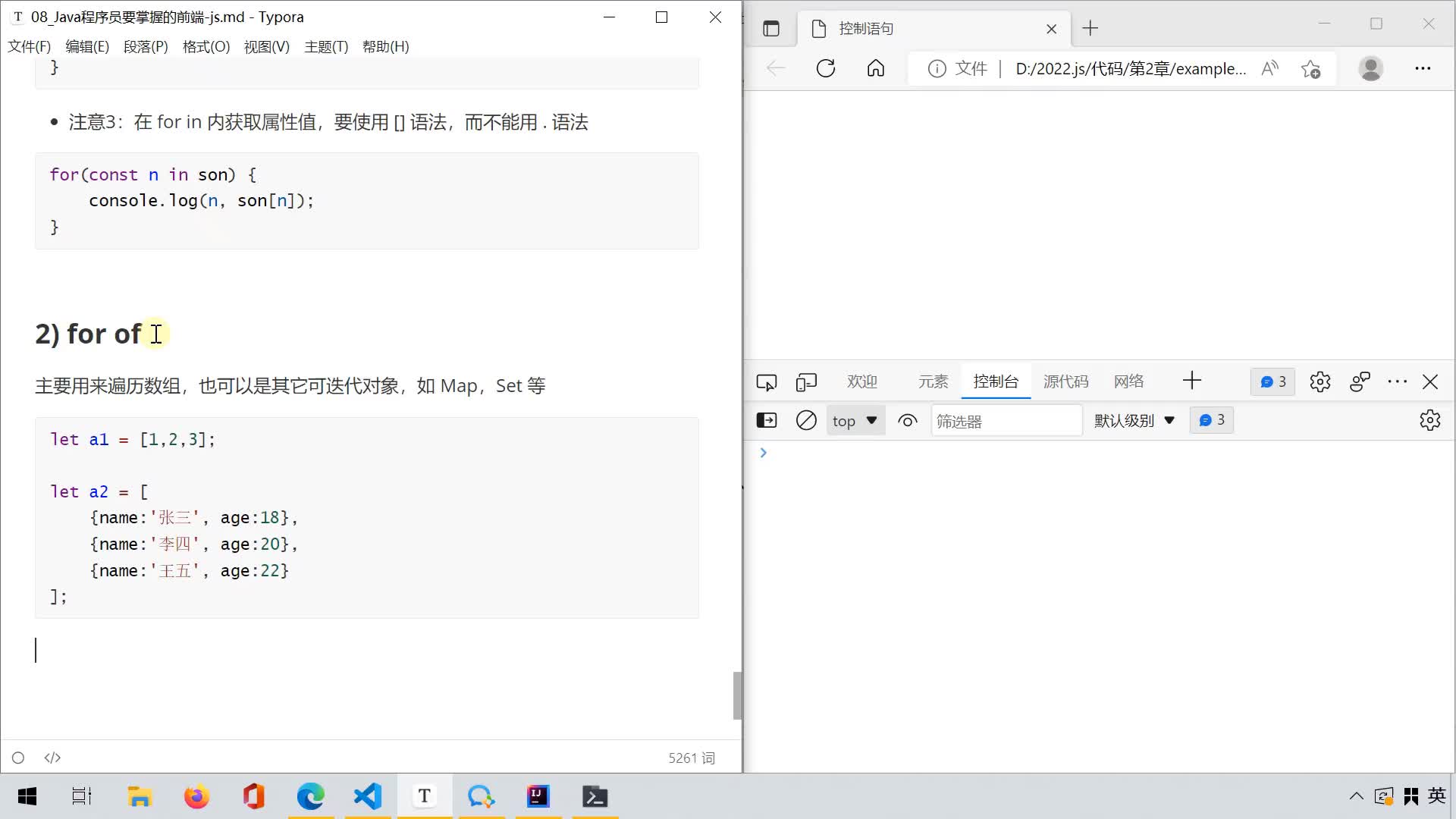Close the DevTools panel
Image resolution: width=1456 pixels, height=819 pixels.
pyautogui.click(x=1430, y=382)
